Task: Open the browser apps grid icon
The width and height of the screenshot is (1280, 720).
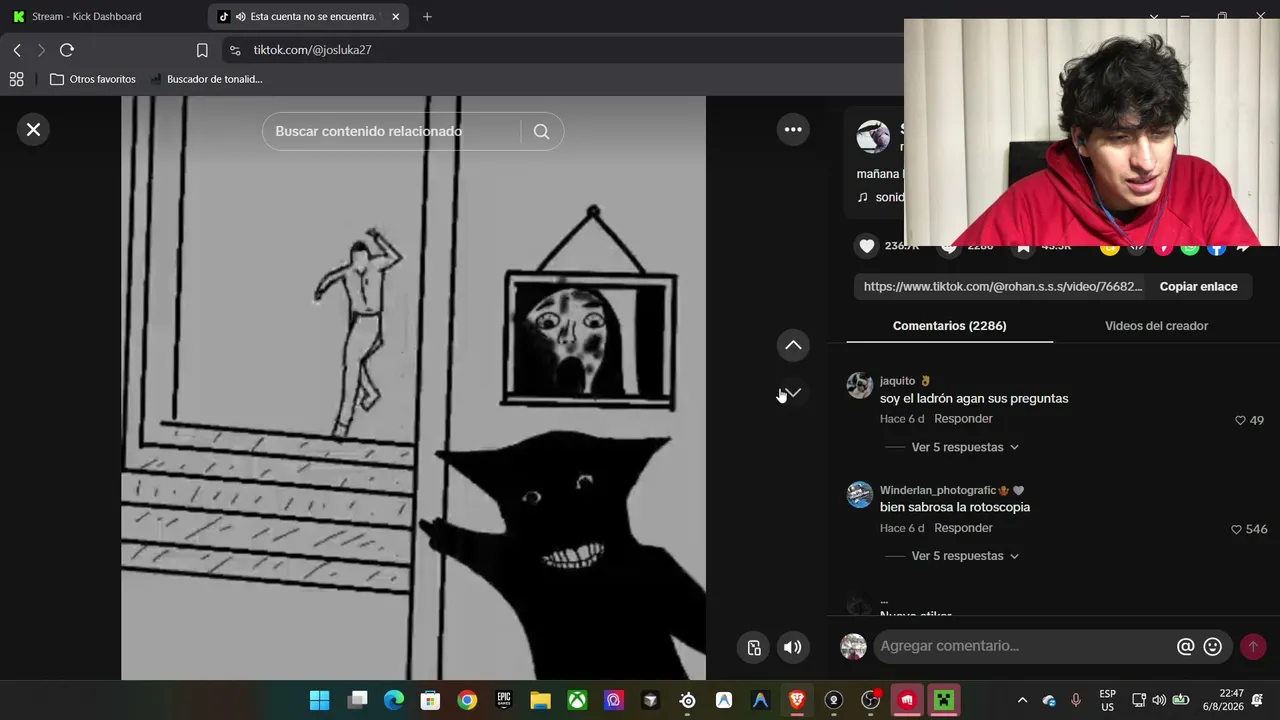Action: point(16,79)
